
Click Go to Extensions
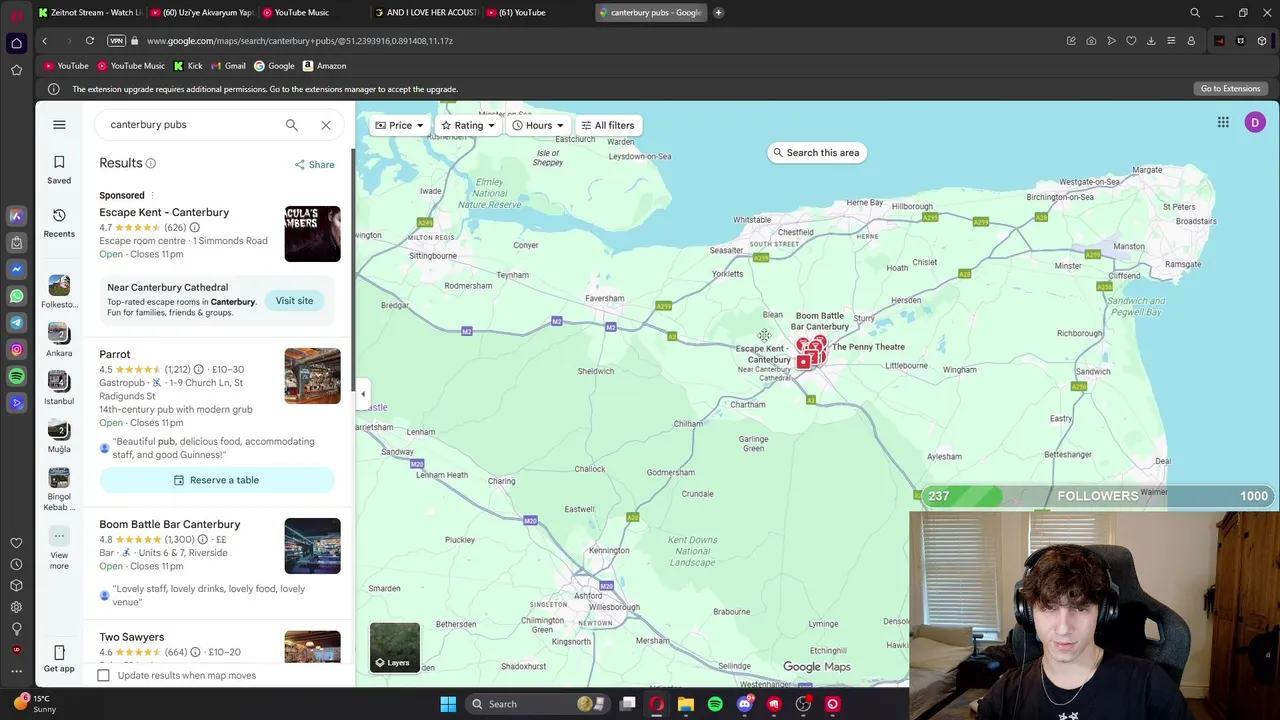point(1230,89)
